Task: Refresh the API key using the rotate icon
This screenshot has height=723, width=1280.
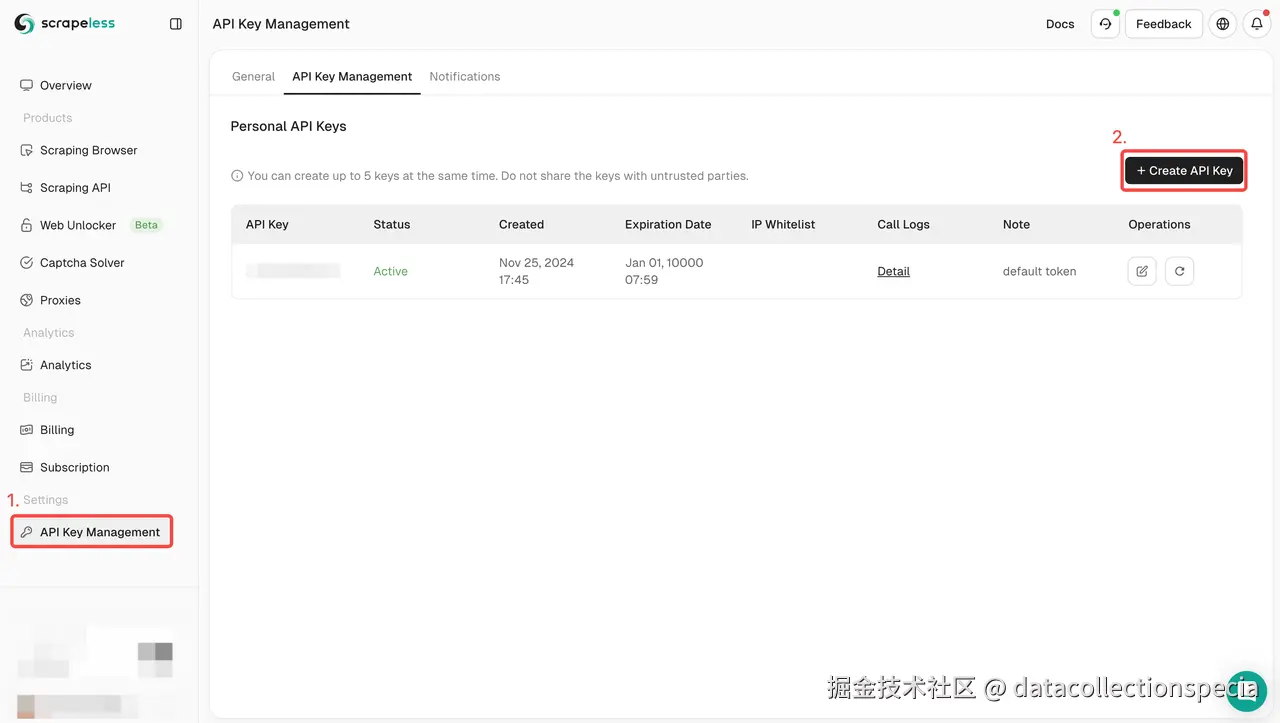Action: (x=1179, y=271)
